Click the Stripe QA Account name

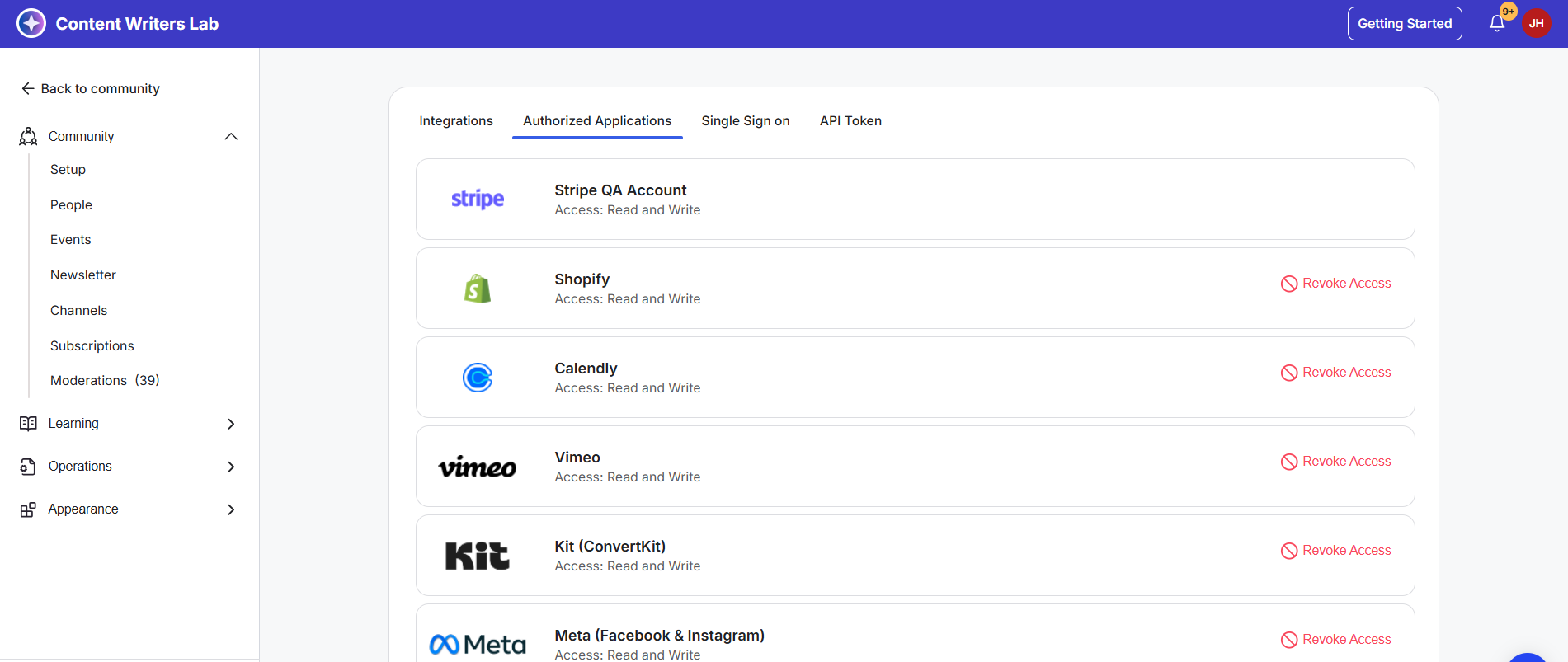(620, 190)
